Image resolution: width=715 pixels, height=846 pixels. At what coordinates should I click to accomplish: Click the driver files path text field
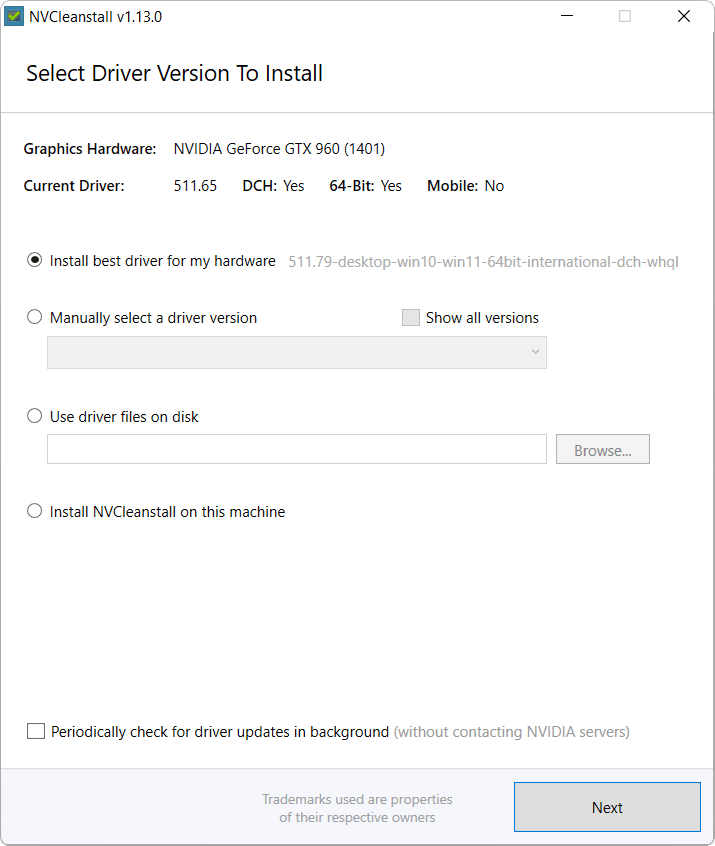click(297, 449)
